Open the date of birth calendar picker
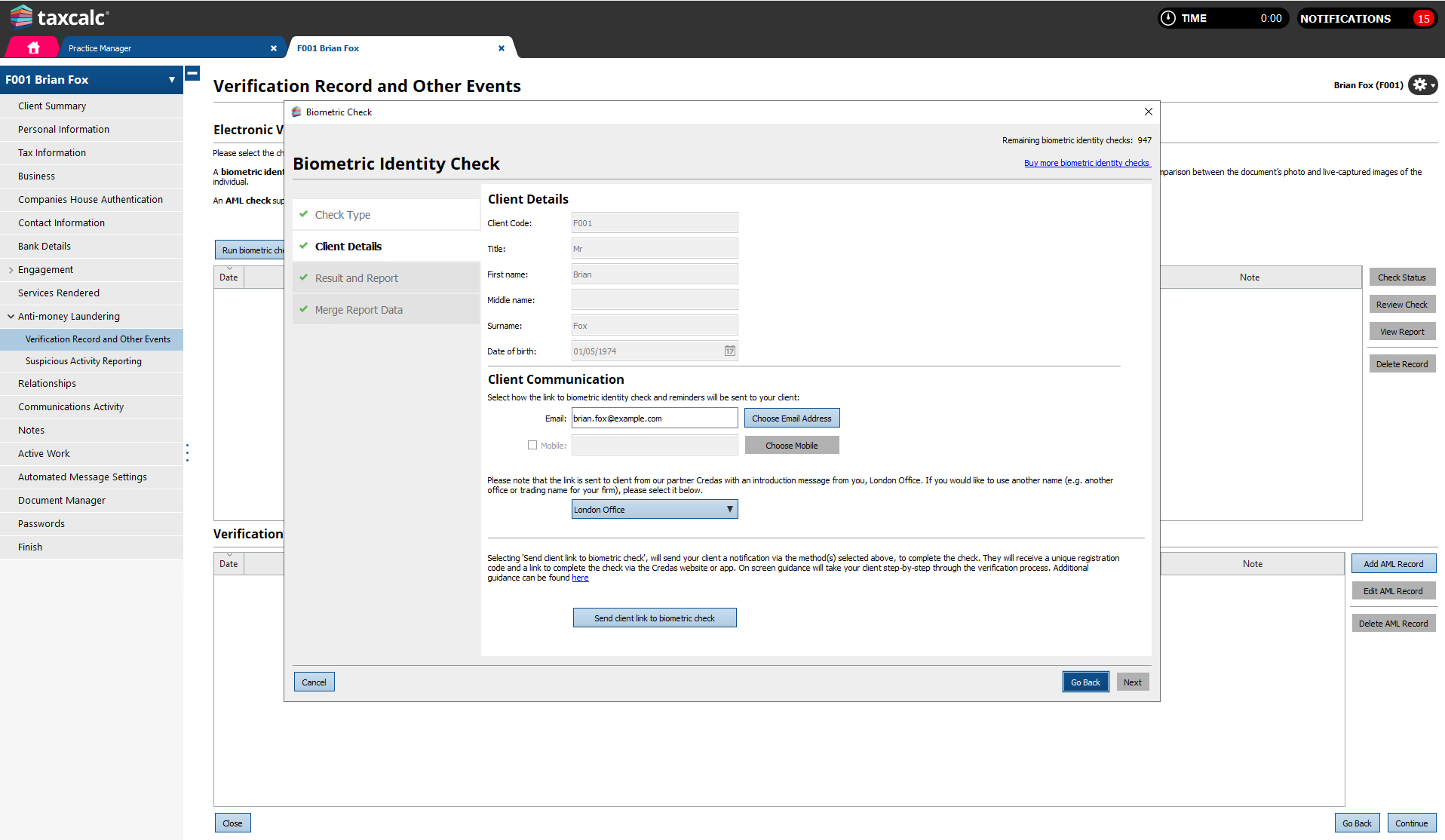This screenshot has width=1445, height=840. (729, 350)
